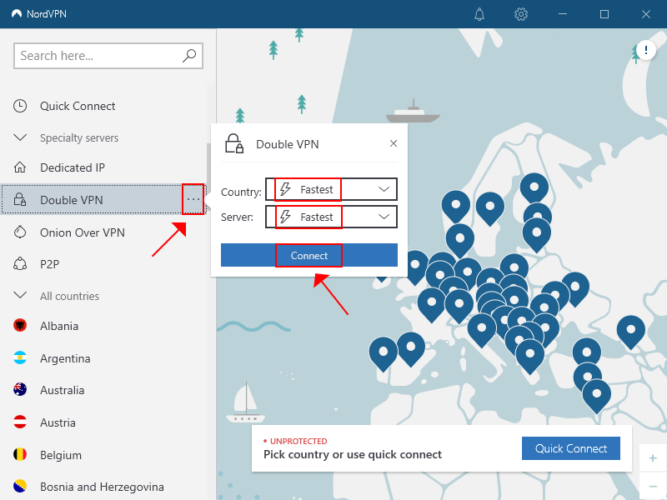Select Dedicated IP in sidebar
The width and height of the screenshot is (667, 500).
click(x=72, y=168)
